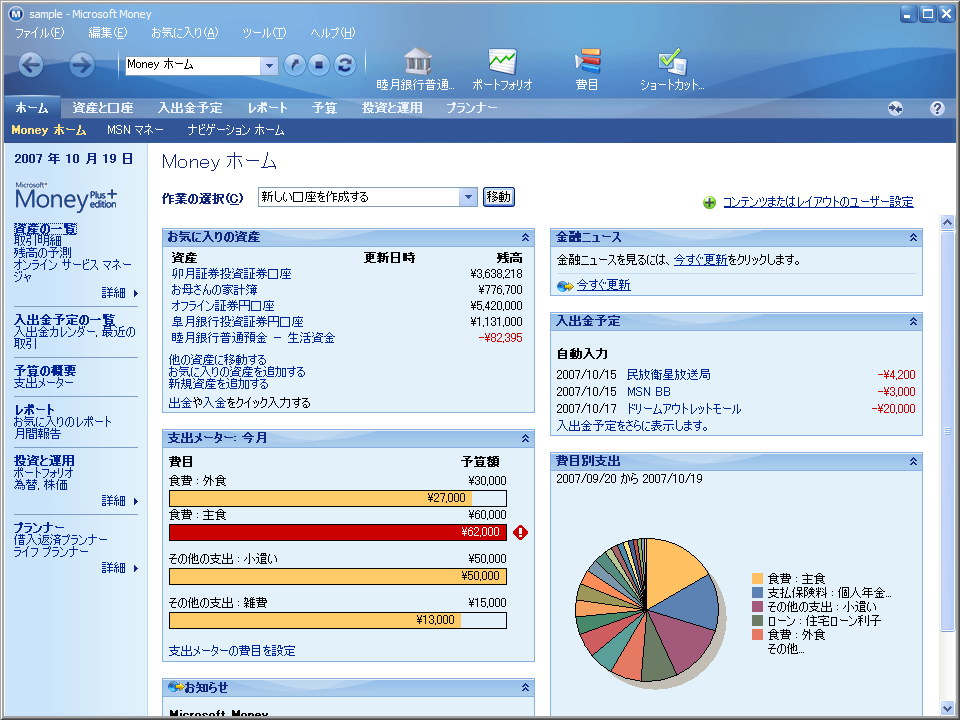This screenshot has width=960, height=720.
Task: Open the ナビゲーション ホーム sub-tab
Action: (236, 130)
